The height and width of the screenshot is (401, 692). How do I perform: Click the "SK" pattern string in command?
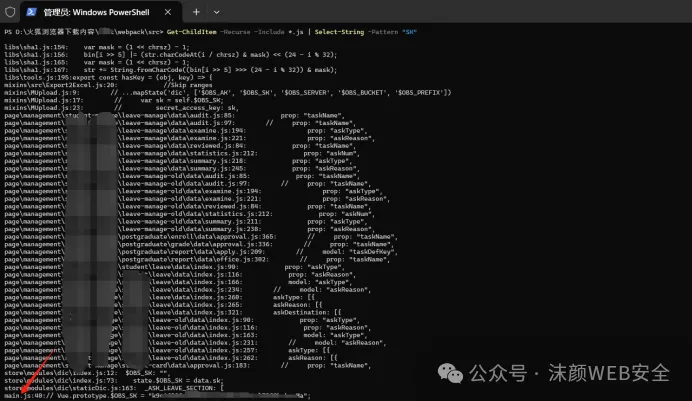point(409,32)
